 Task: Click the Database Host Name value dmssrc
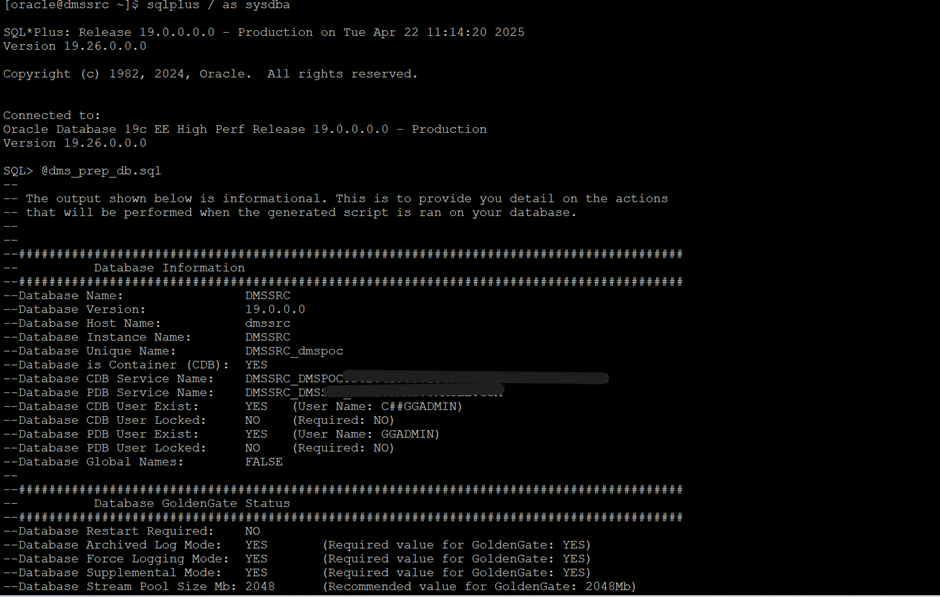click(268, 323)
